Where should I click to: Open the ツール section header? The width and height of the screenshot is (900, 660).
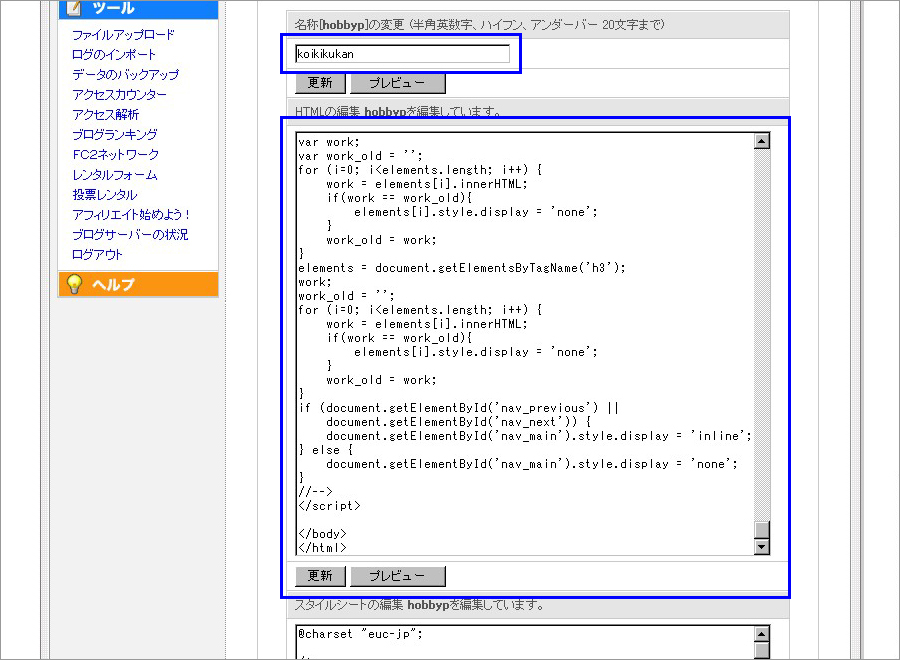(138, 9)
